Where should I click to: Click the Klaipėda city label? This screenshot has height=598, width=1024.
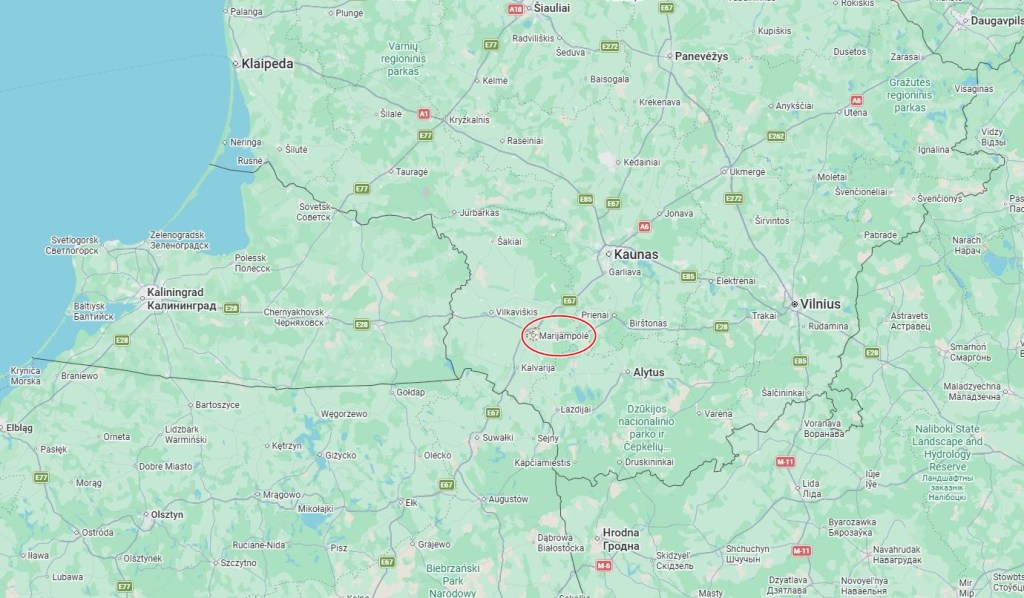tap(267, 64)
